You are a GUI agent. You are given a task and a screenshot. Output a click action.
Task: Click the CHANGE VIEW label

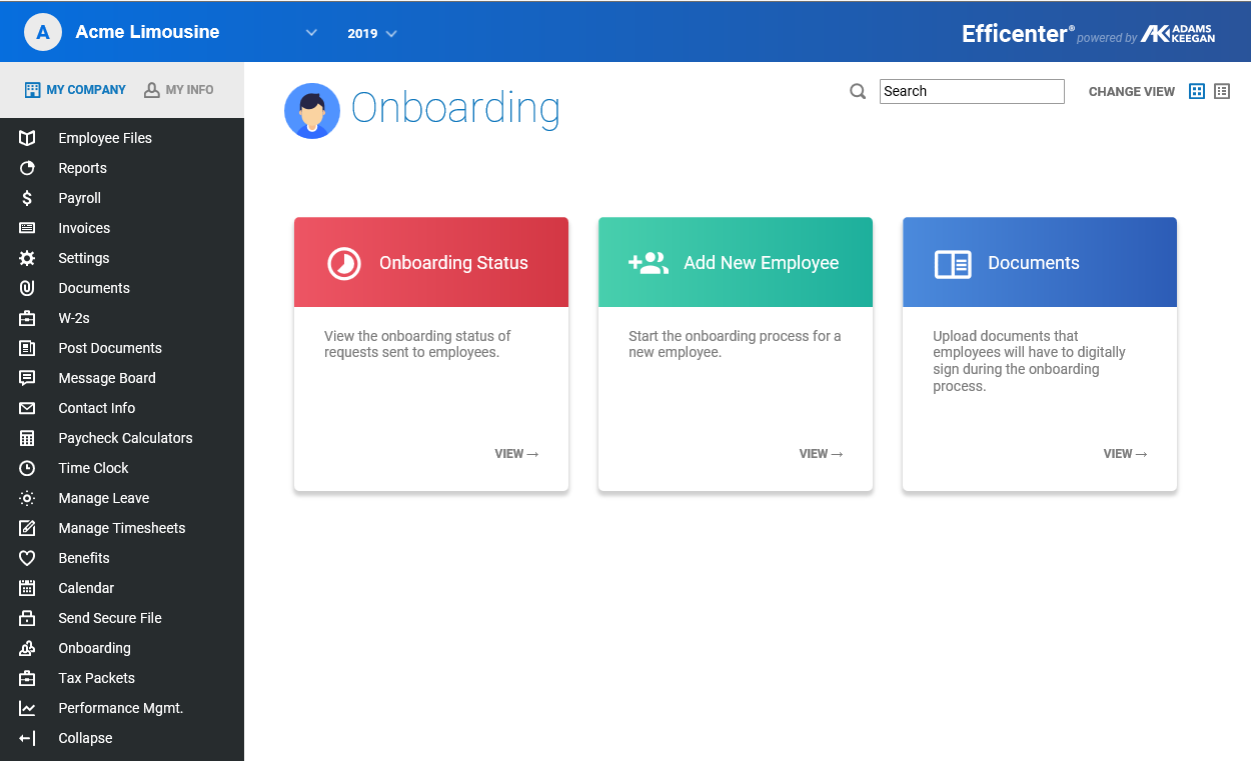tap(1132, 91)
